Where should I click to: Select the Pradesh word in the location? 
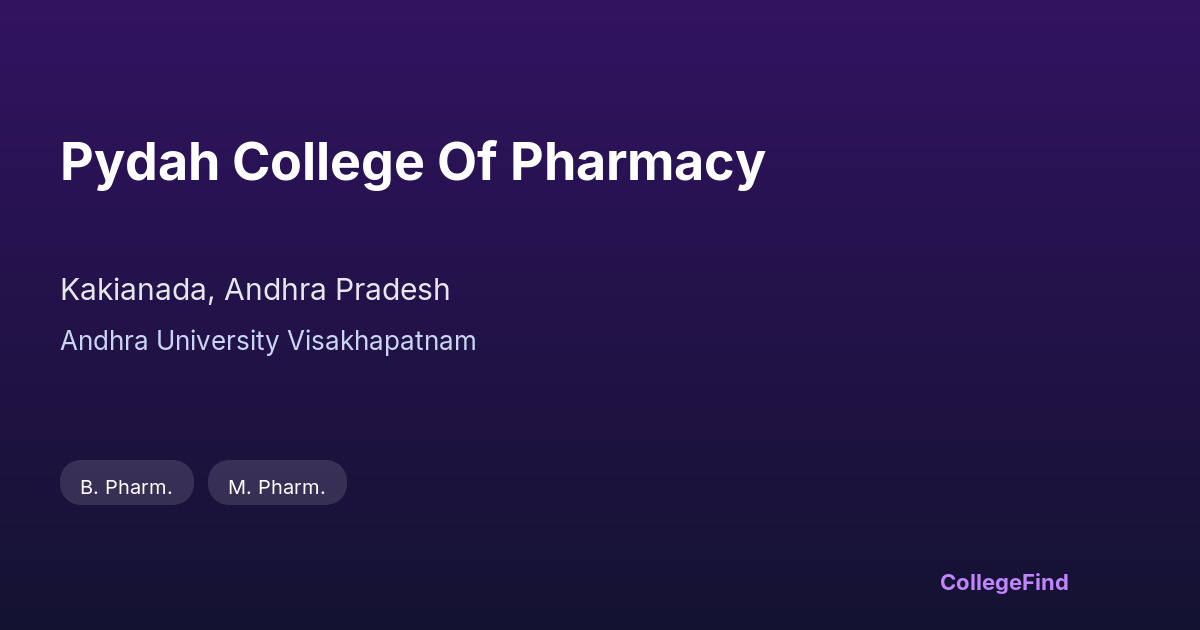coord(392,290)
